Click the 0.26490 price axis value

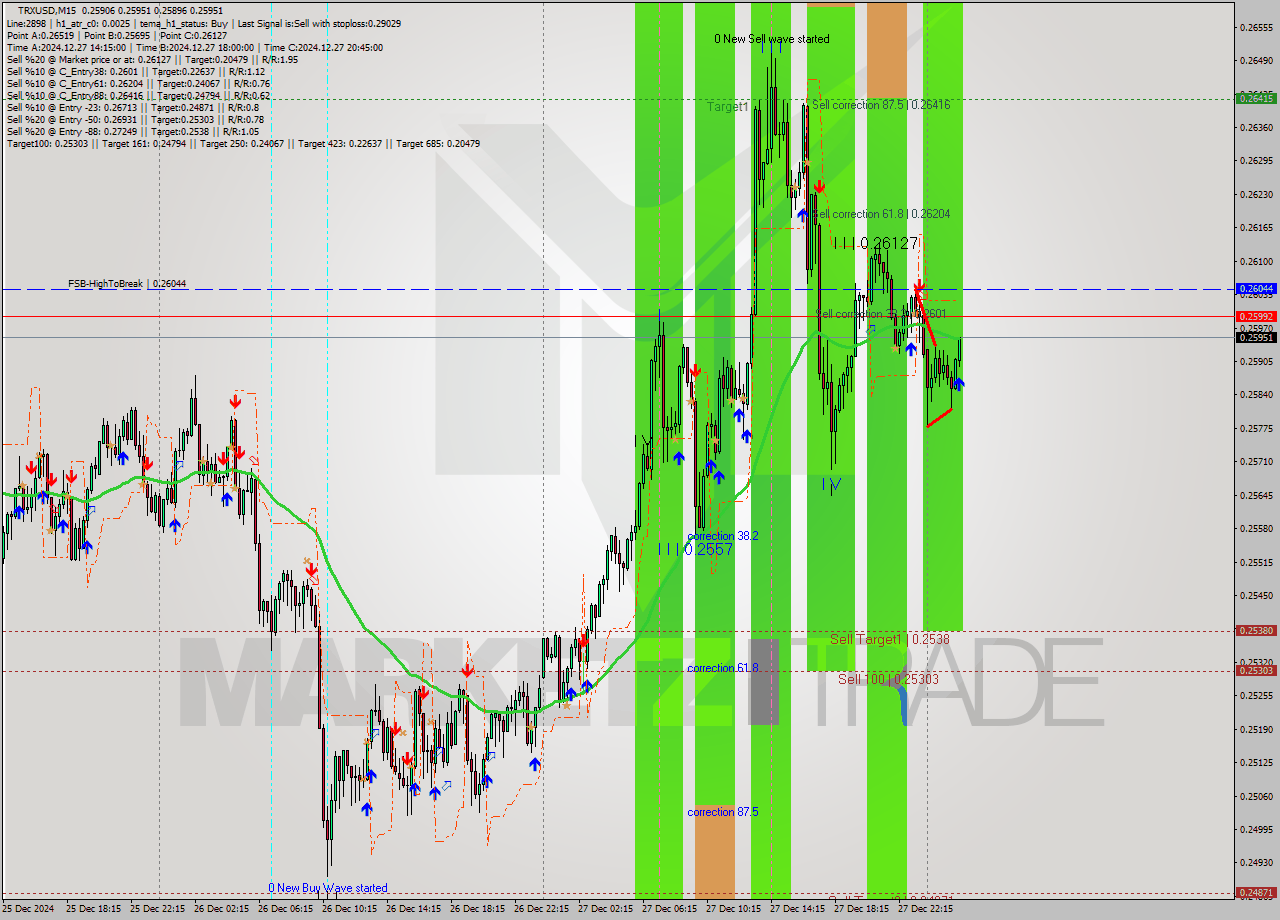coord(1256,60)
